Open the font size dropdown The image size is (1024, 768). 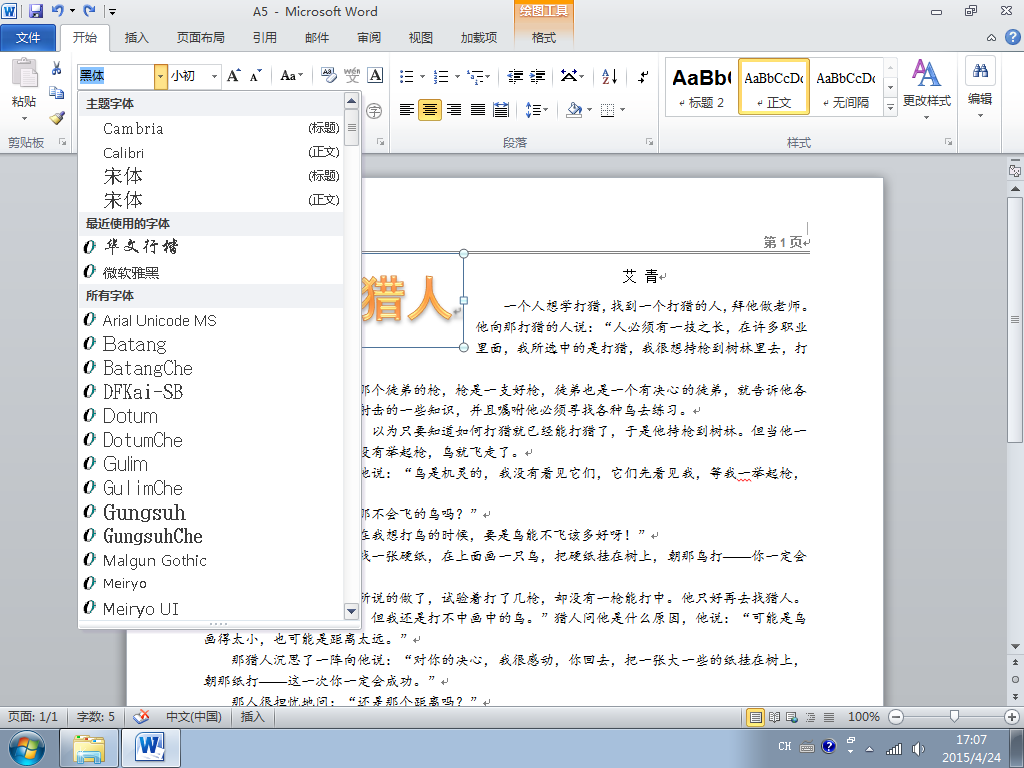(x=214, y=76)
